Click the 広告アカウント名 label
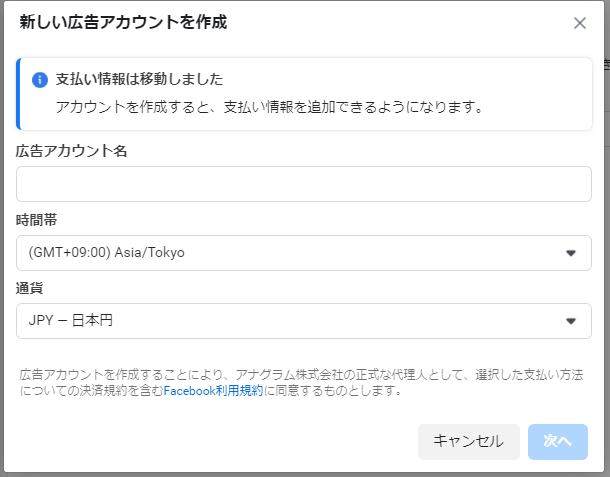Viewport: 610px width, 477px height. tap(71, 151)
